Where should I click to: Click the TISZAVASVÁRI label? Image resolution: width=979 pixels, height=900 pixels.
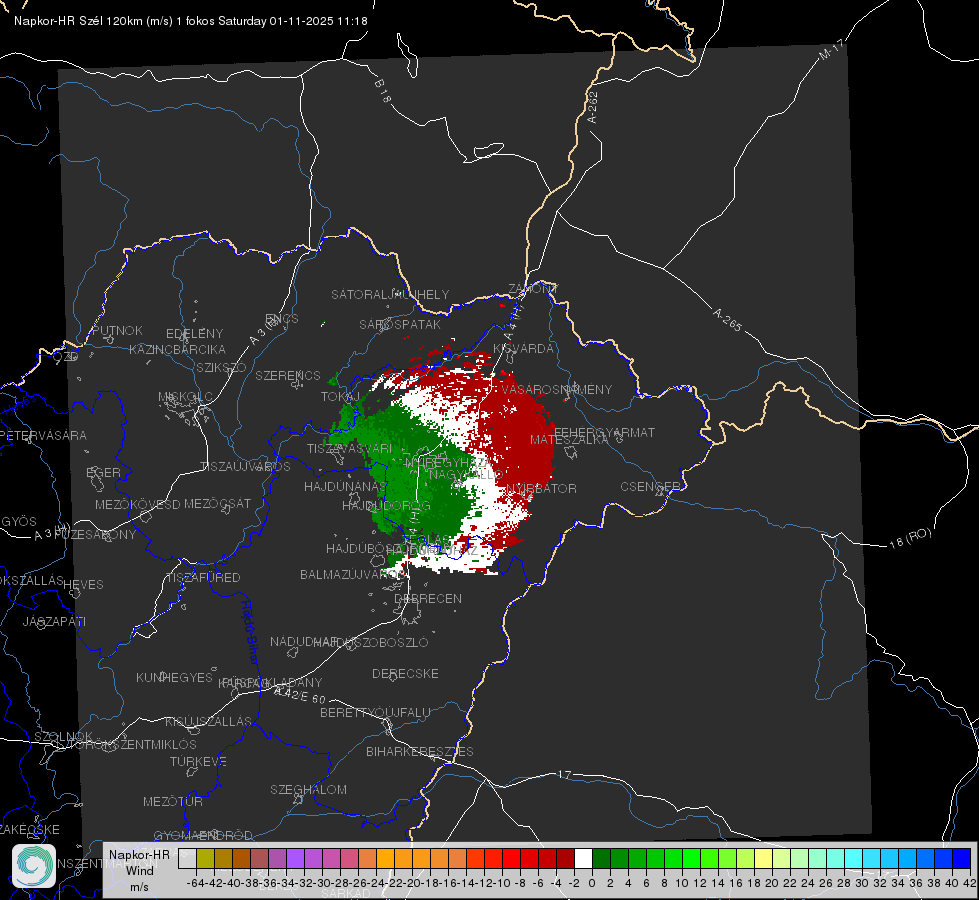pos(350,448)
